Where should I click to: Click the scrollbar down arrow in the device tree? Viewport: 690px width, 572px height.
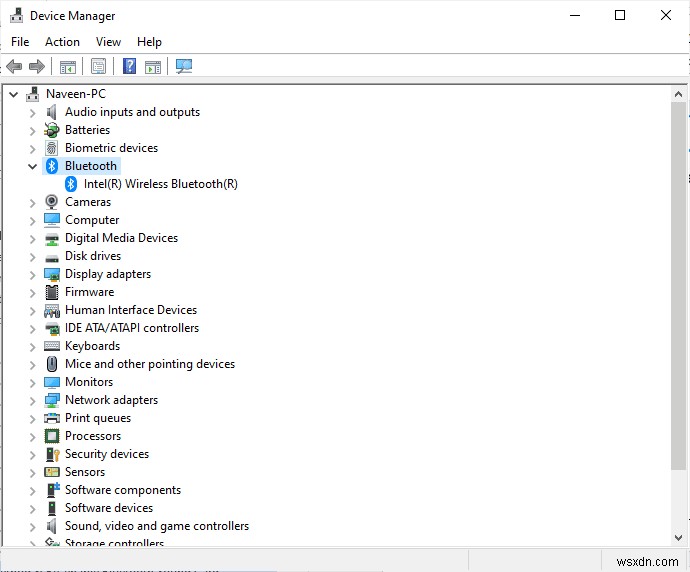pyautogui.click(x=678, y=538)
